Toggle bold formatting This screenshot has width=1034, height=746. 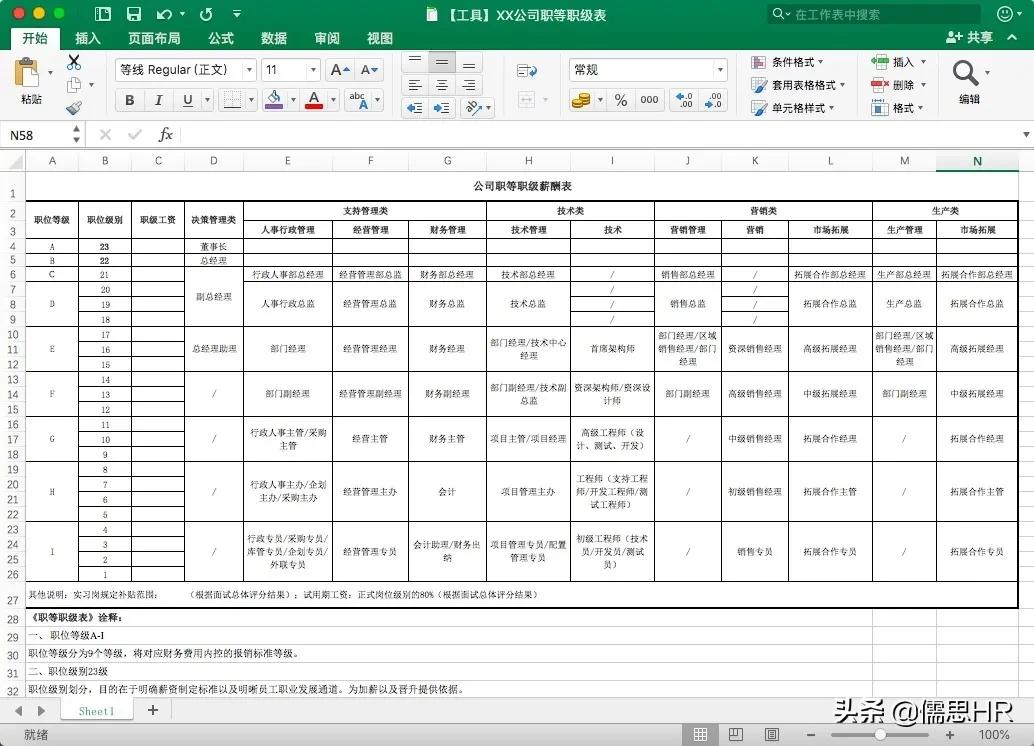130,100
